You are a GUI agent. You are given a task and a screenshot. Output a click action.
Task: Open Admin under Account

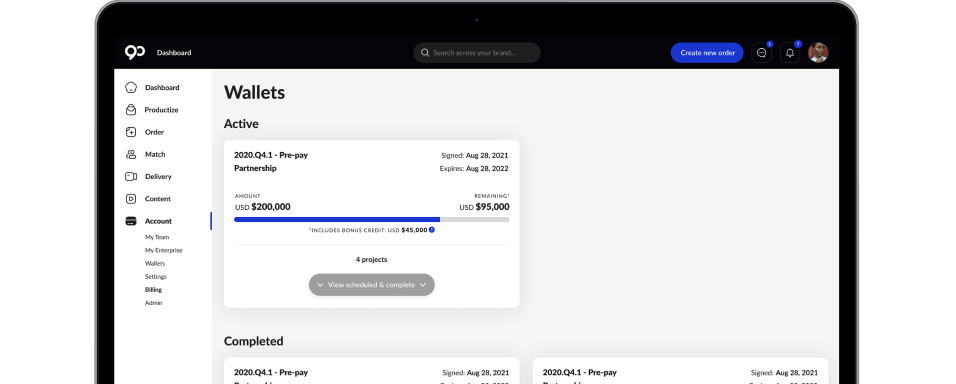[154, 303]
